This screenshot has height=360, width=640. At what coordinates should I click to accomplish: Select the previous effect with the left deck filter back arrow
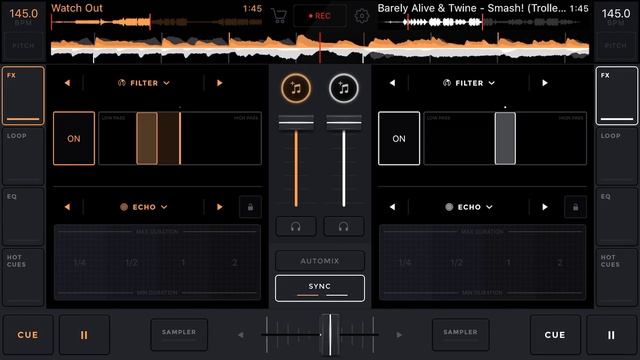tap(67, 83)
